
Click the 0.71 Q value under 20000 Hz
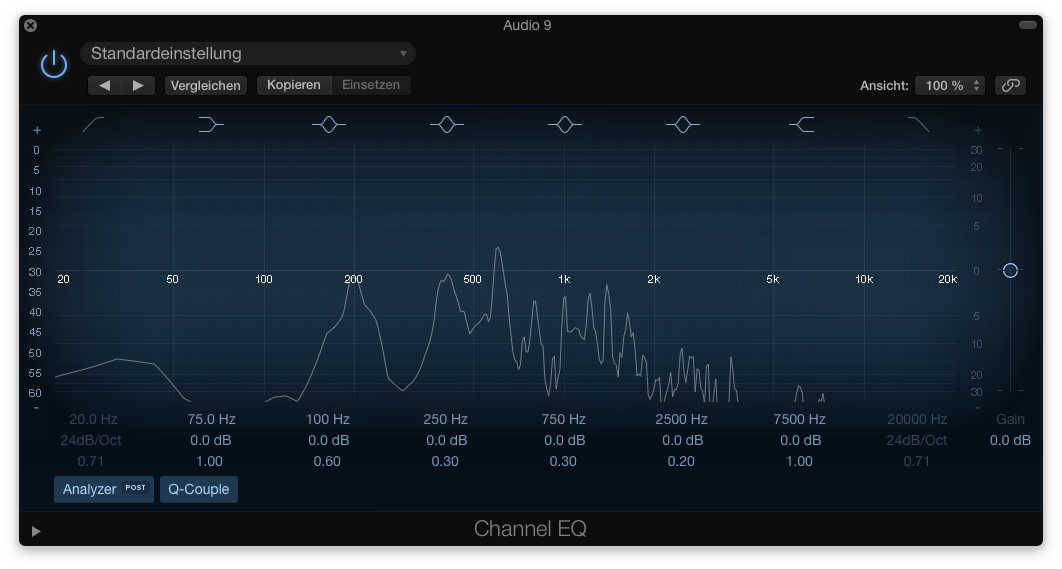point(916,461)
